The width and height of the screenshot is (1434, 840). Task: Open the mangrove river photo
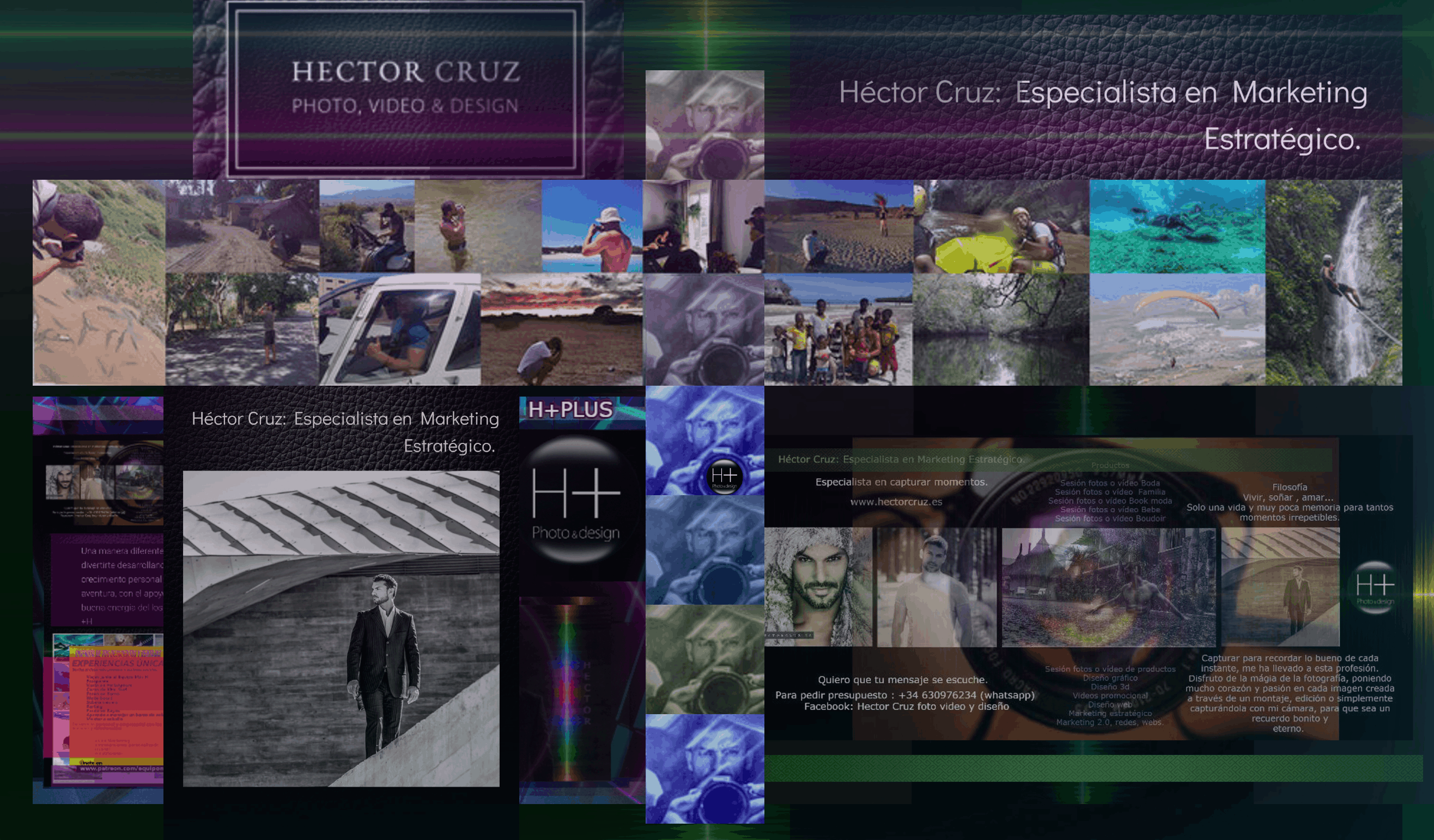tap(1001, 330)
